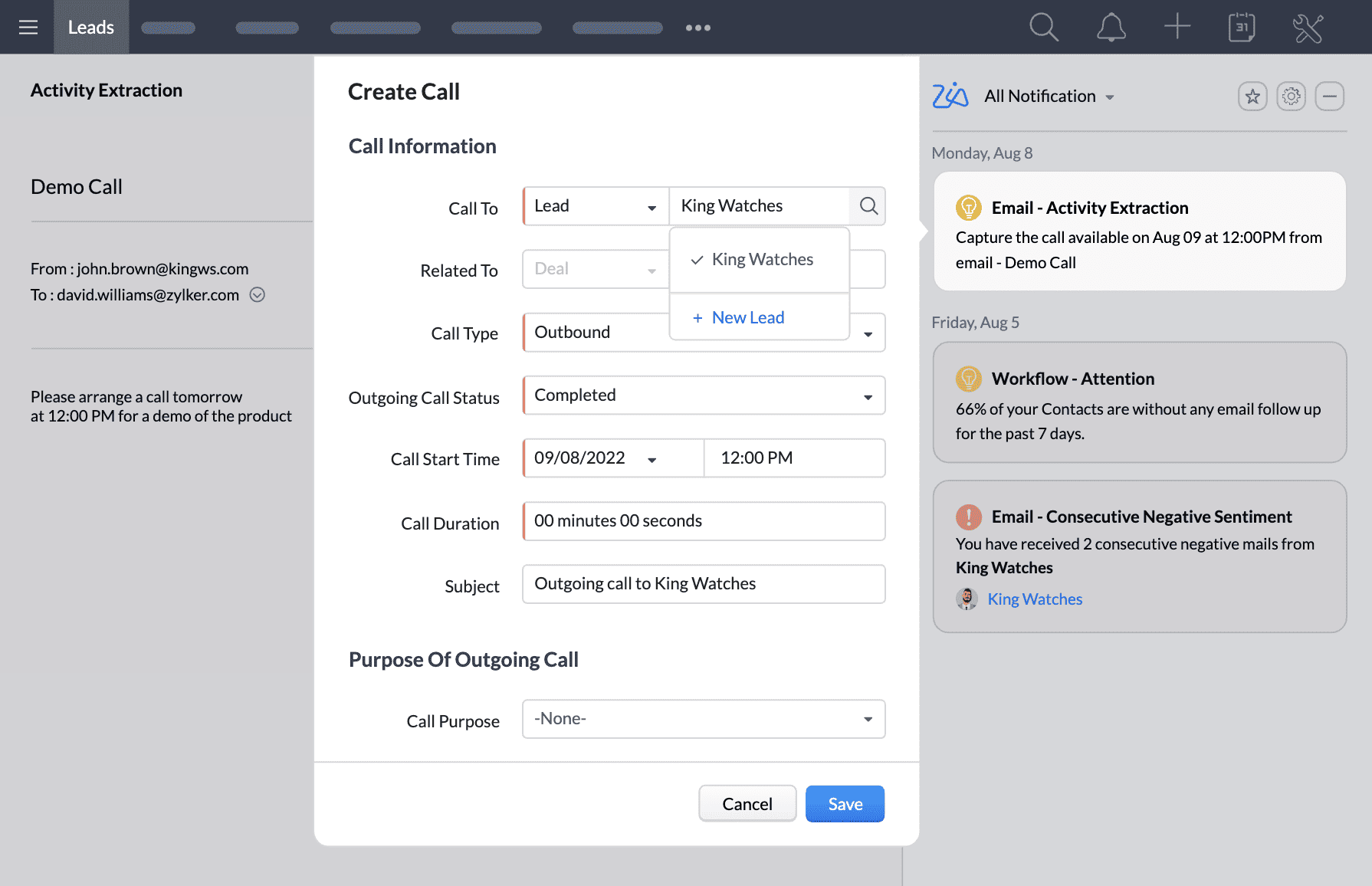The image size is (1372, 886).
Task: Open the All Notification dropdown
Action: click(x=1049, y=97)
